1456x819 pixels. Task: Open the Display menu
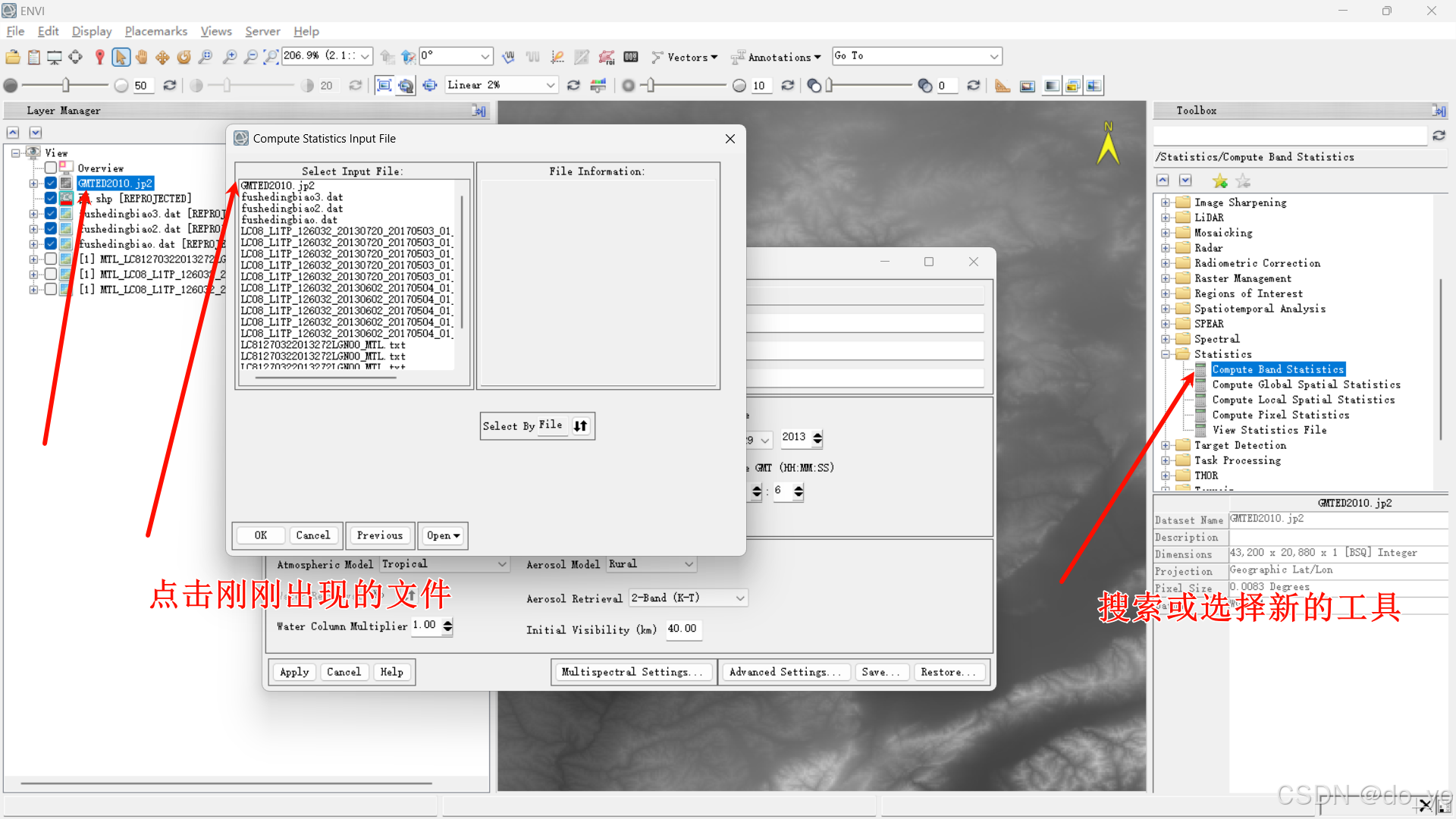pos(91,31)
